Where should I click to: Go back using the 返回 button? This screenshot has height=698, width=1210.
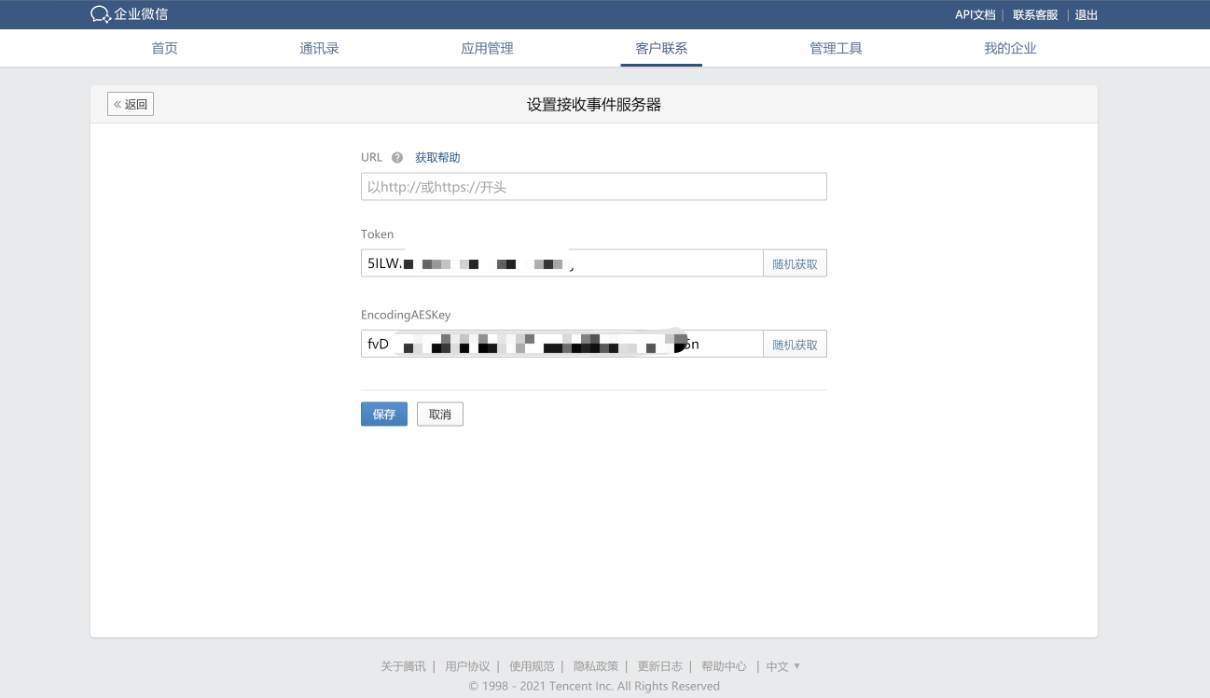point(131,104)
